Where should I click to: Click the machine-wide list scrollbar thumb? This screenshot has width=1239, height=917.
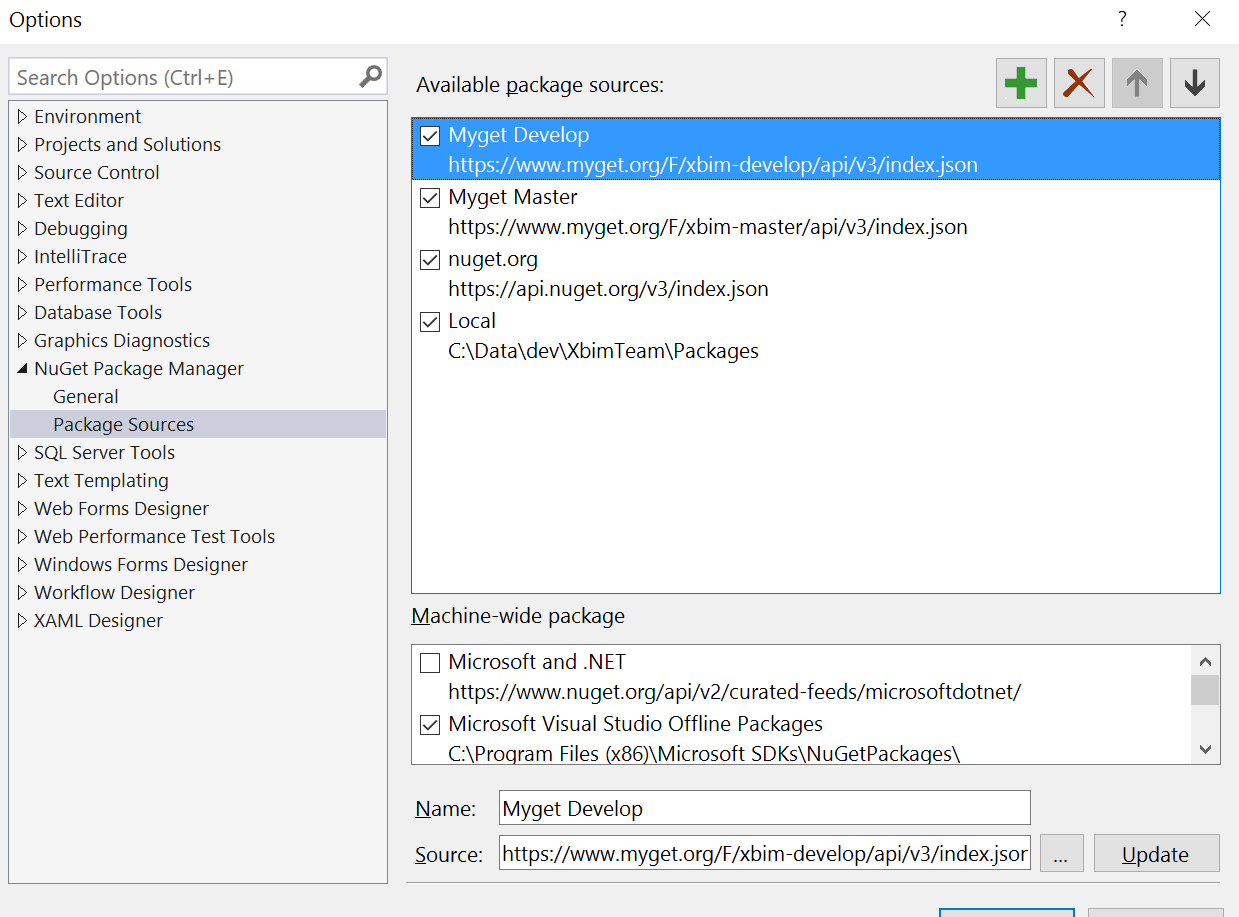1205,690
